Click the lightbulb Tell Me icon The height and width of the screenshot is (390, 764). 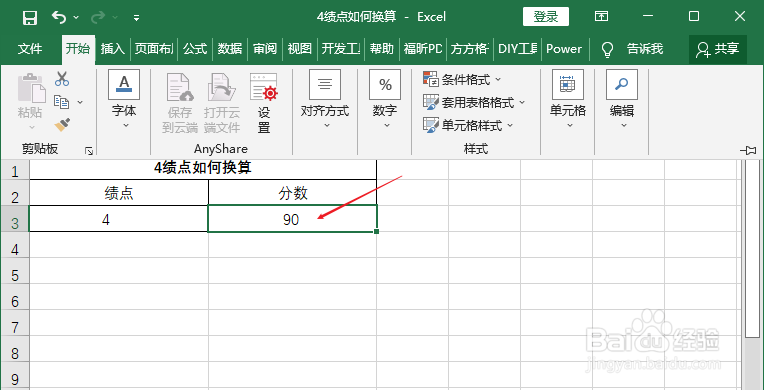607,49
